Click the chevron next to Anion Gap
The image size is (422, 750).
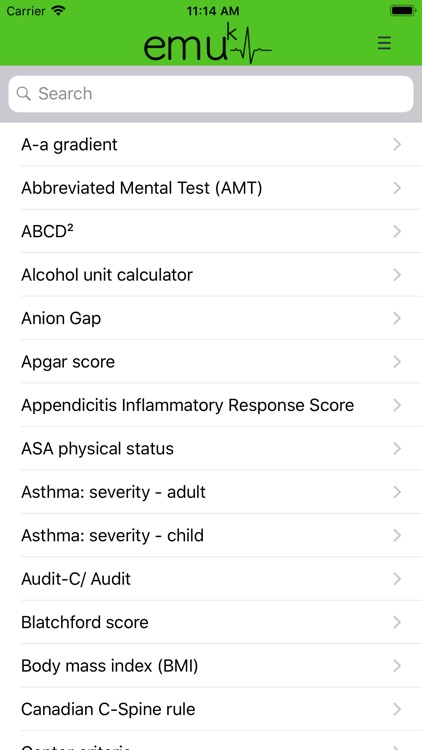point(397,318)
